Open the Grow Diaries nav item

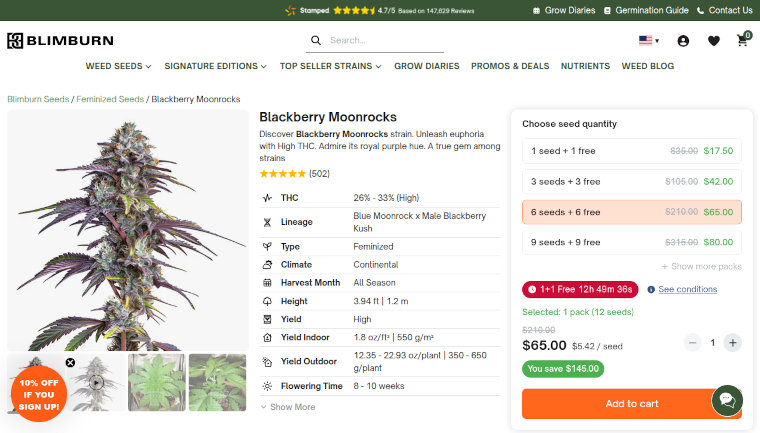(427, 66)
